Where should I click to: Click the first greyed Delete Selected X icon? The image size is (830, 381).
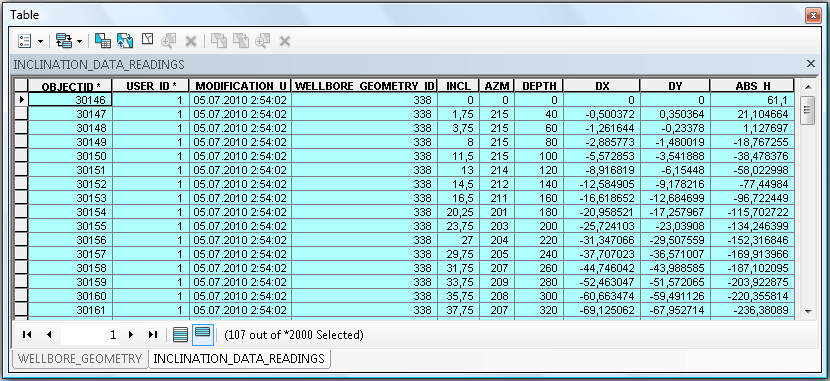[191, 41]
